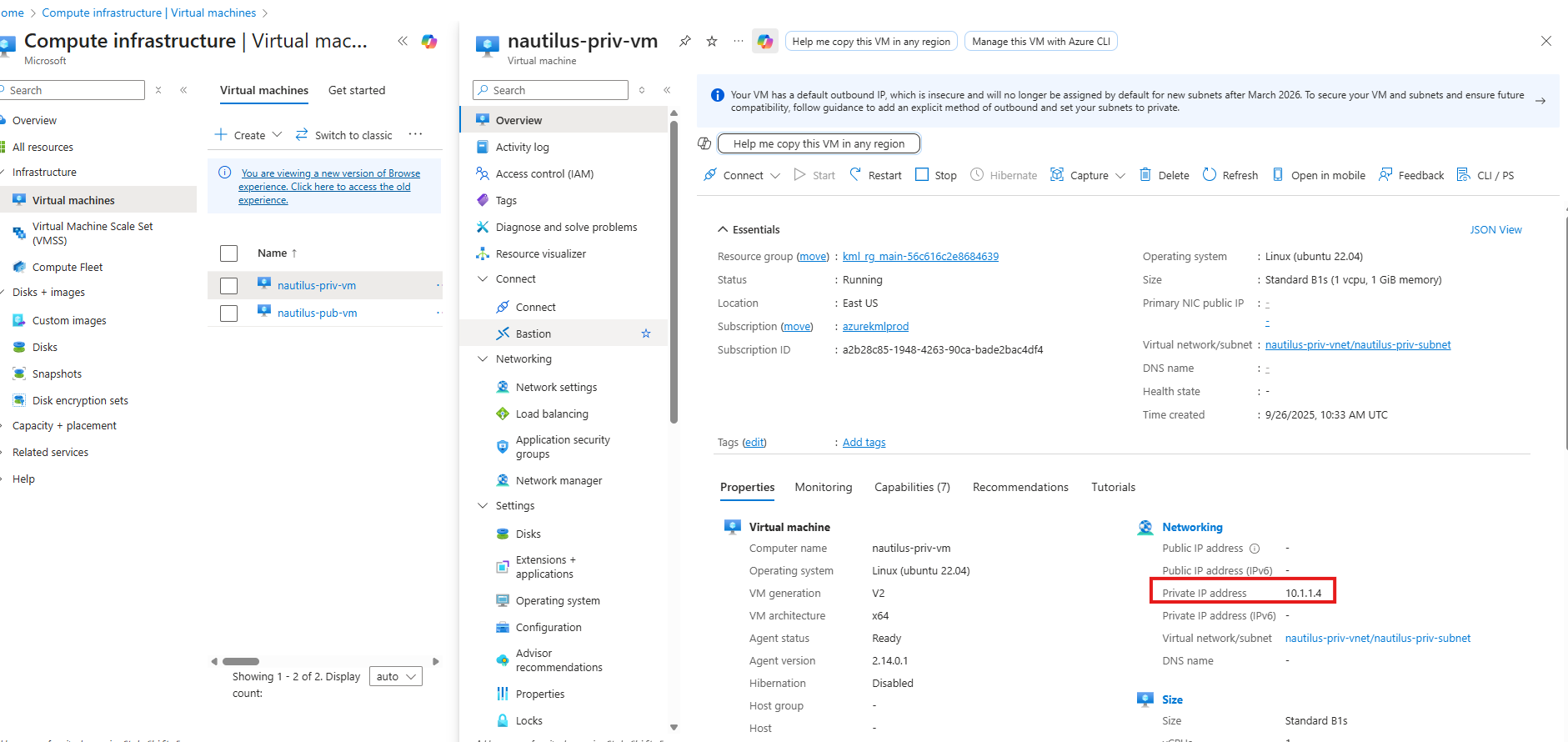Viewport: 1568px width, 742px height.
Task: Favorite this VM with the star icon
Action: [712, 41]
